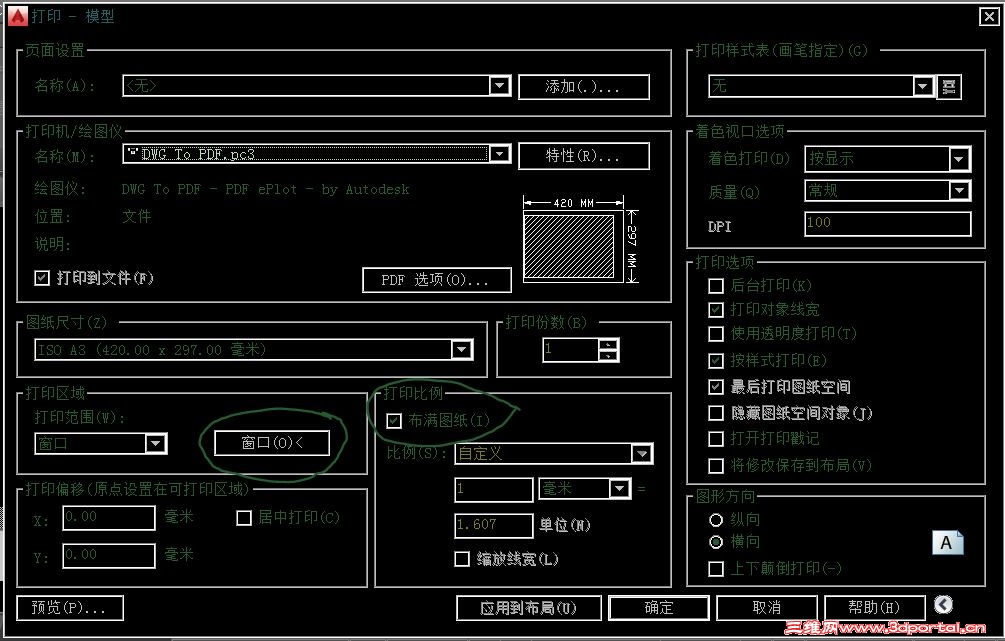This screenshot has width=1005, height=641.
Task: Decrease number of copies stepper down
Action: 608,356
